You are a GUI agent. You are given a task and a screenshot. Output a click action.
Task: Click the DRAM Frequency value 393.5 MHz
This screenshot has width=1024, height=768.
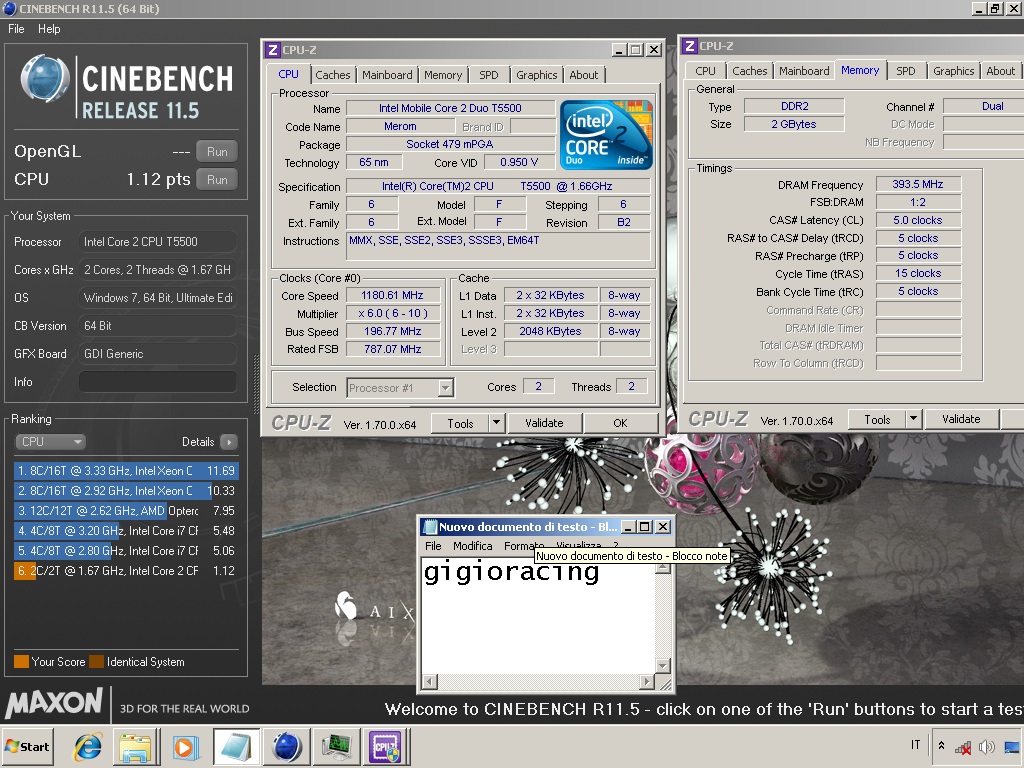pyautogui.click(x=918, y=184)
